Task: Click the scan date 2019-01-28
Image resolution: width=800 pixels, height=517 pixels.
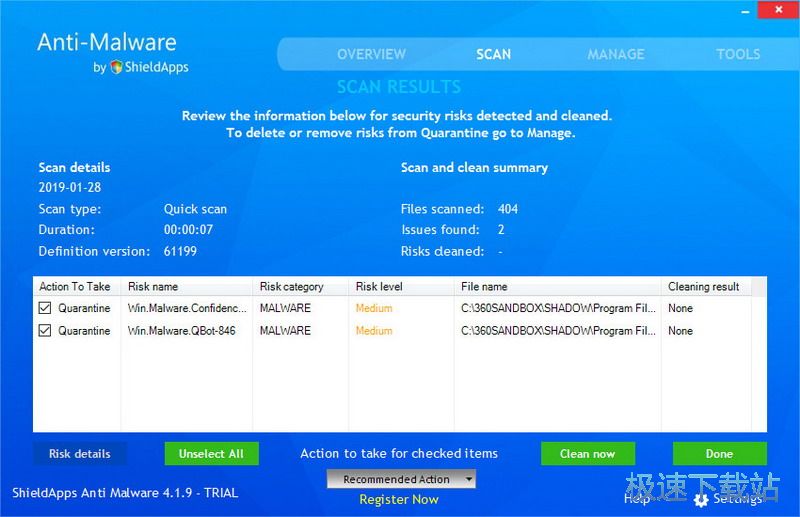Action: point(70,187)
